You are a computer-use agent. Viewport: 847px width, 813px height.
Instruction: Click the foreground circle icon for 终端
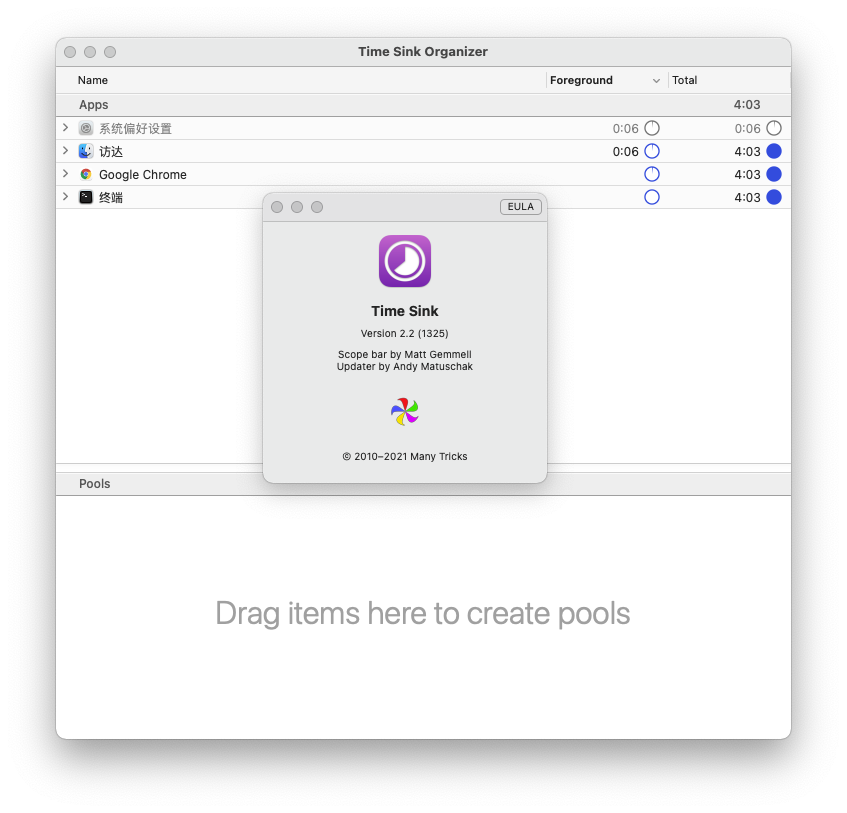pyautogui.click(x=652, y=197)
